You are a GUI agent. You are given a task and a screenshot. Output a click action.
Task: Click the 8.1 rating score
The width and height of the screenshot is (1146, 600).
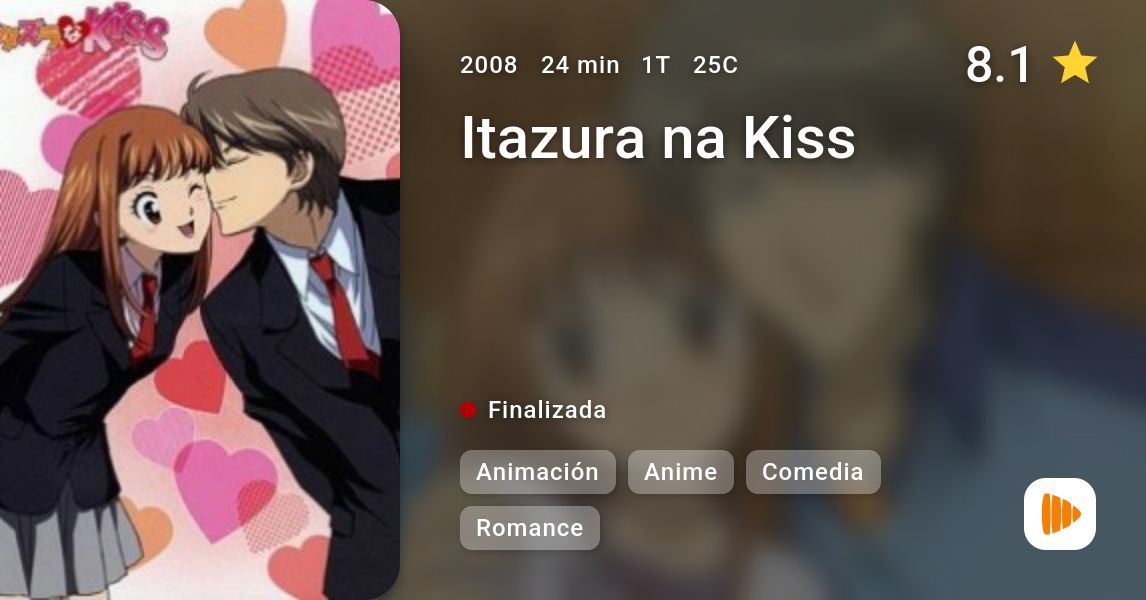click(x=998, y=64)
